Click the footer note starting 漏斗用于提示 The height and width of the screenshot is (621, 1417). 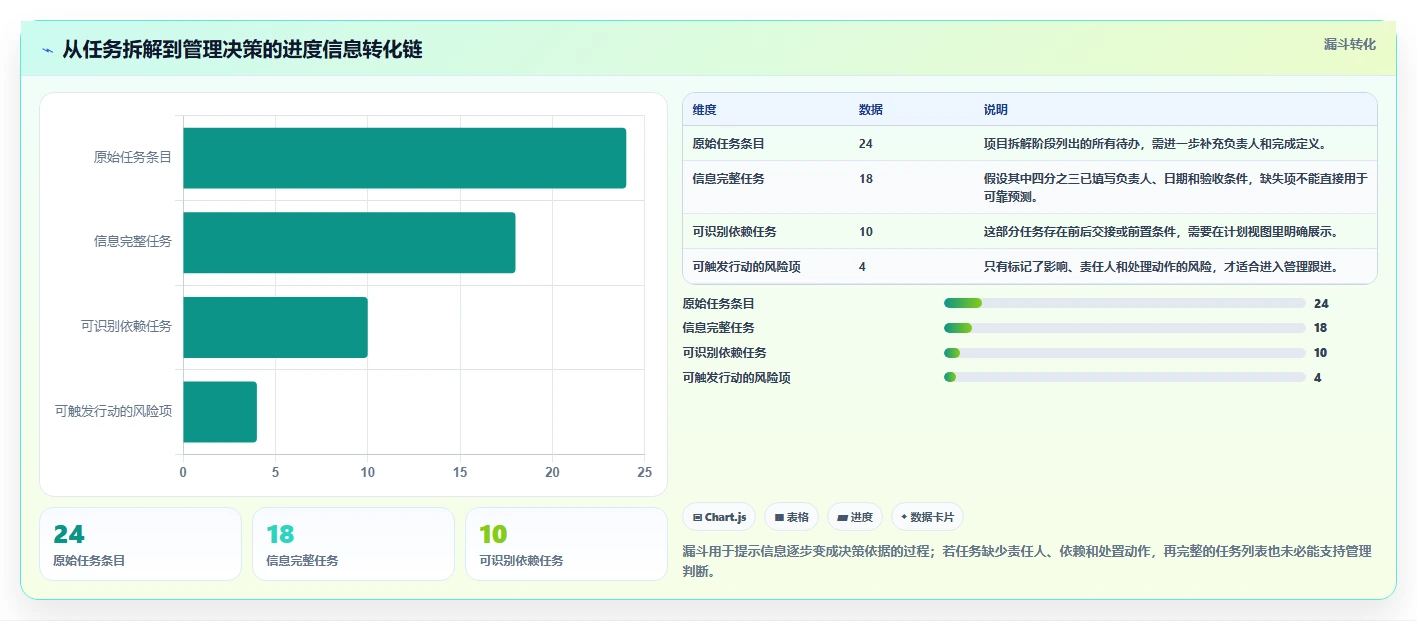[x=1027, y=562]
